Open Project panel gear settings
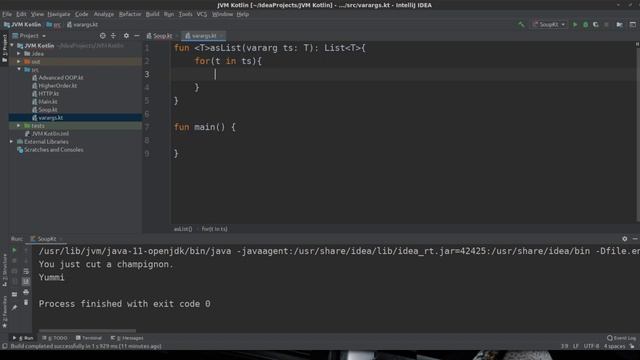This screenshot has height=360, width=640. tap(126, 36)
